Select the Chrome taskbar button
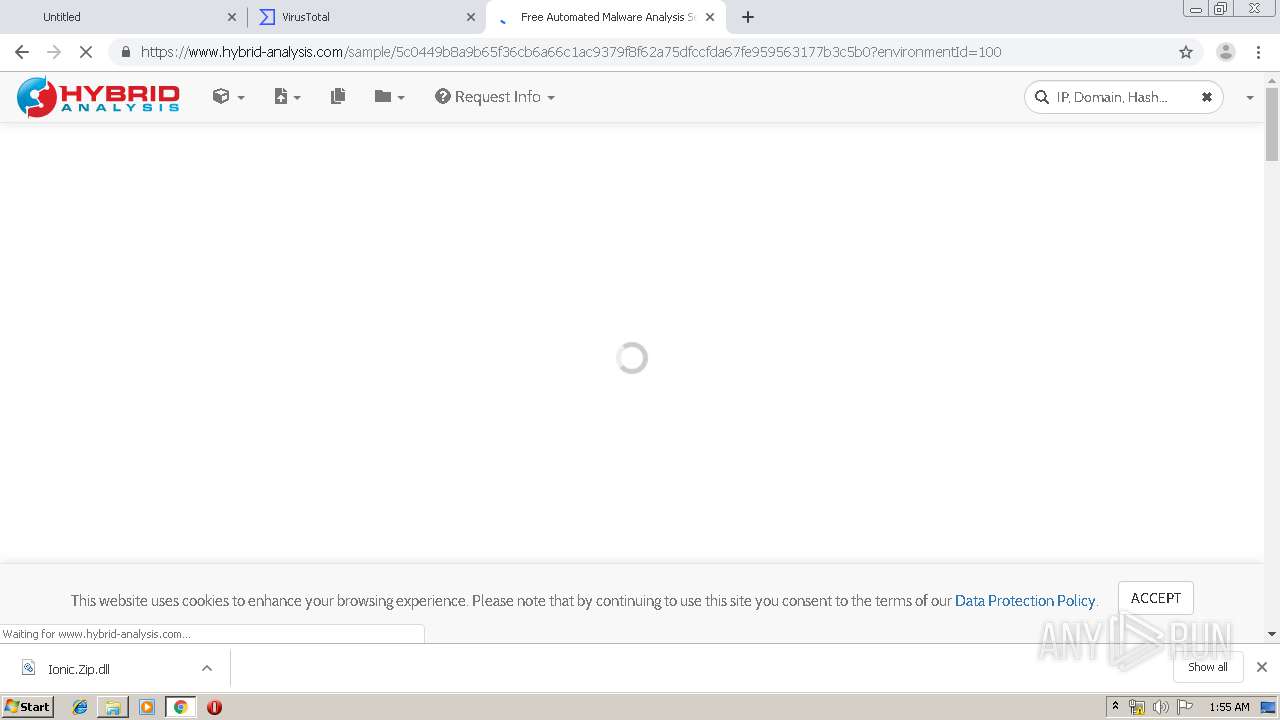Image resolution: width=1280 pixels, height=720 pixels. coord(180,707)
